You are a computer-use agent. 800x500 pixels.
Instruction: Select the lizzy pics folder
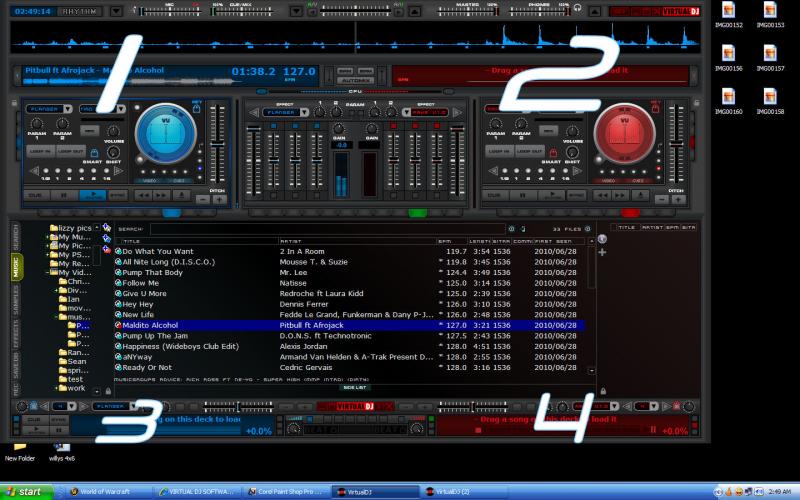pyautogui.click(x=70, y=228)
